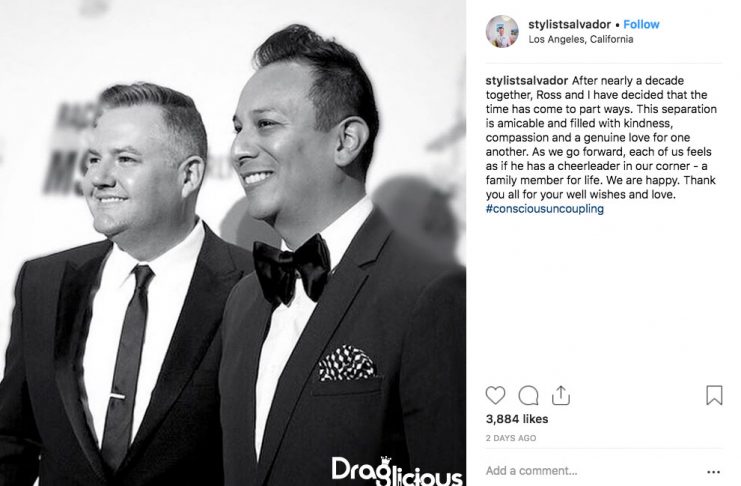Click the black-and-white post photo
Screen dimensions: 741x486
coord(233,243)
